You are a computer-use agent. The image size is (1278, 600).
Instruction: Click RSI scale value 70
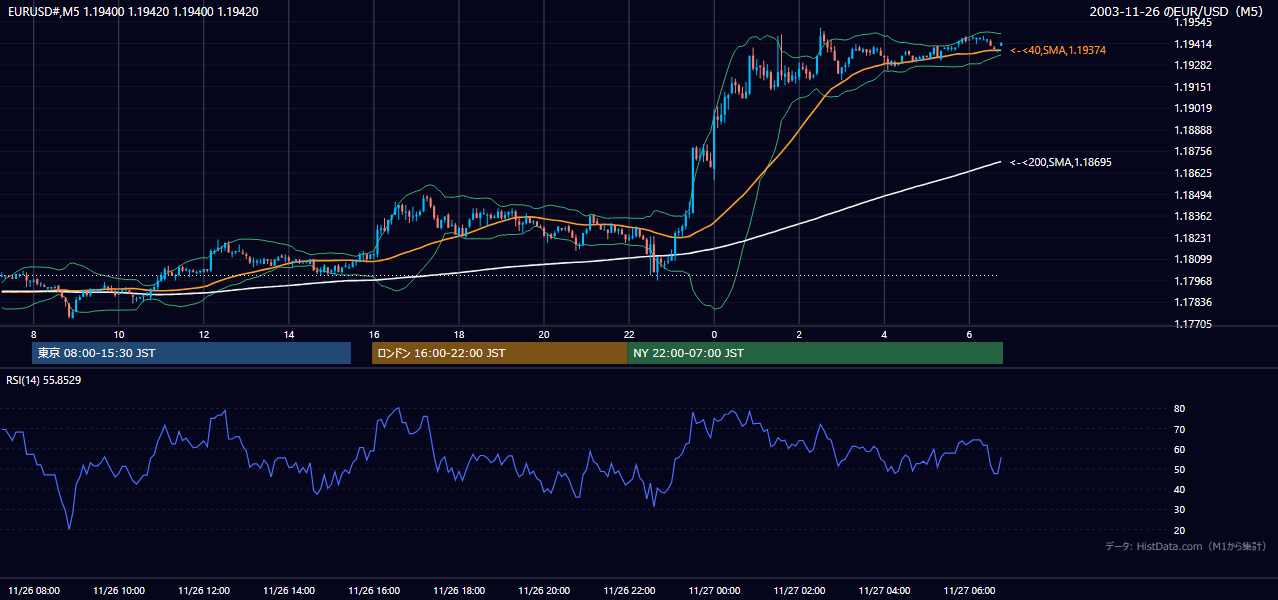coord(1180,429)
